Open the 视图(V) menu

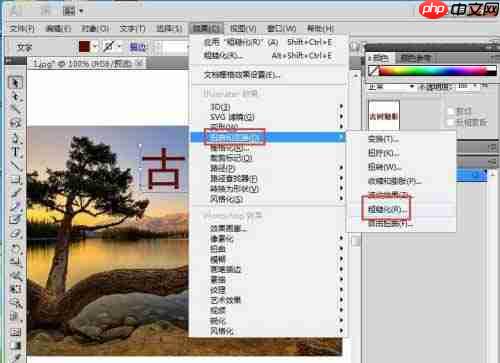[x=243, y=28]
